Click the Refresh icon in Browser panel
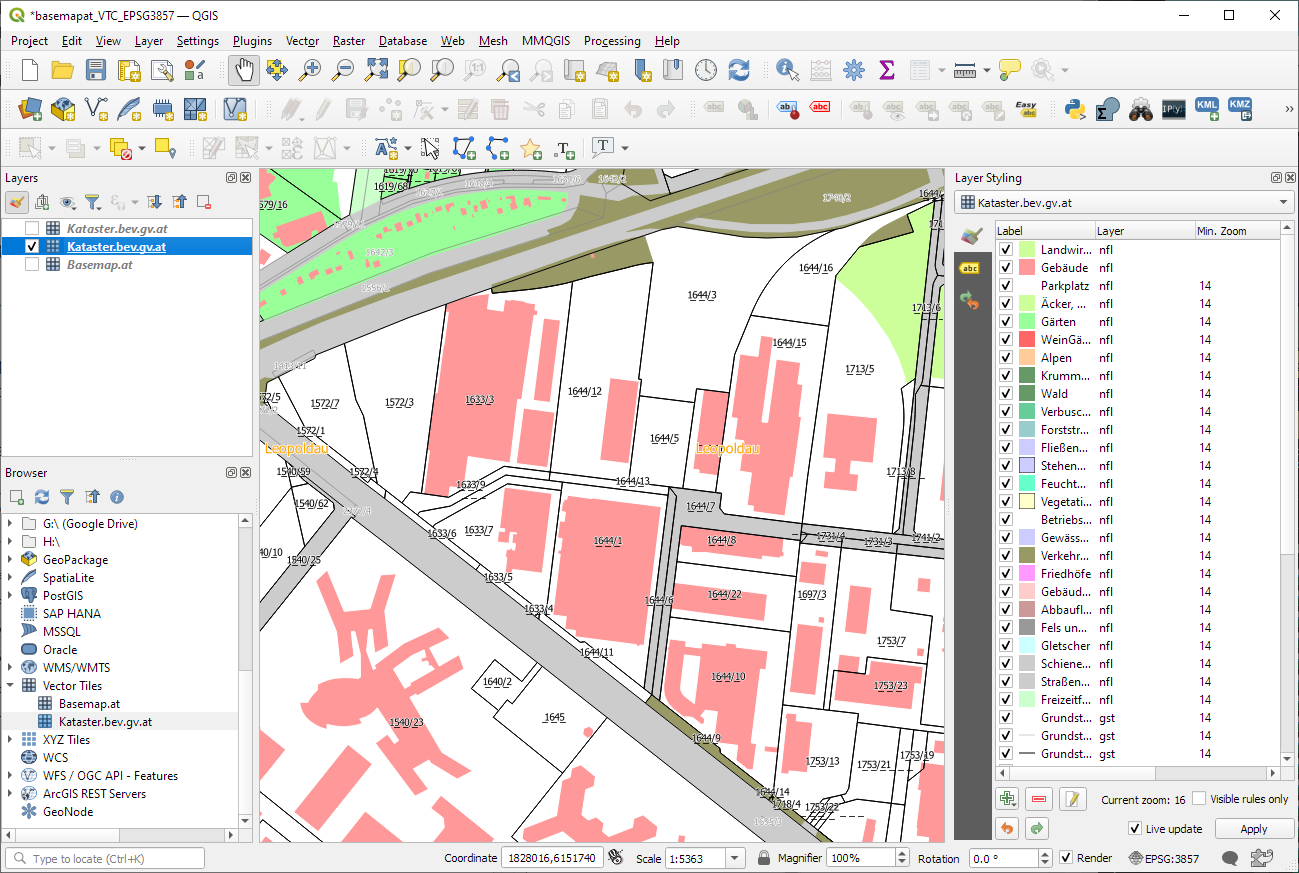The height and width of the screenshot is (873, 1299). pyautogui.click(x=42, y=497)
